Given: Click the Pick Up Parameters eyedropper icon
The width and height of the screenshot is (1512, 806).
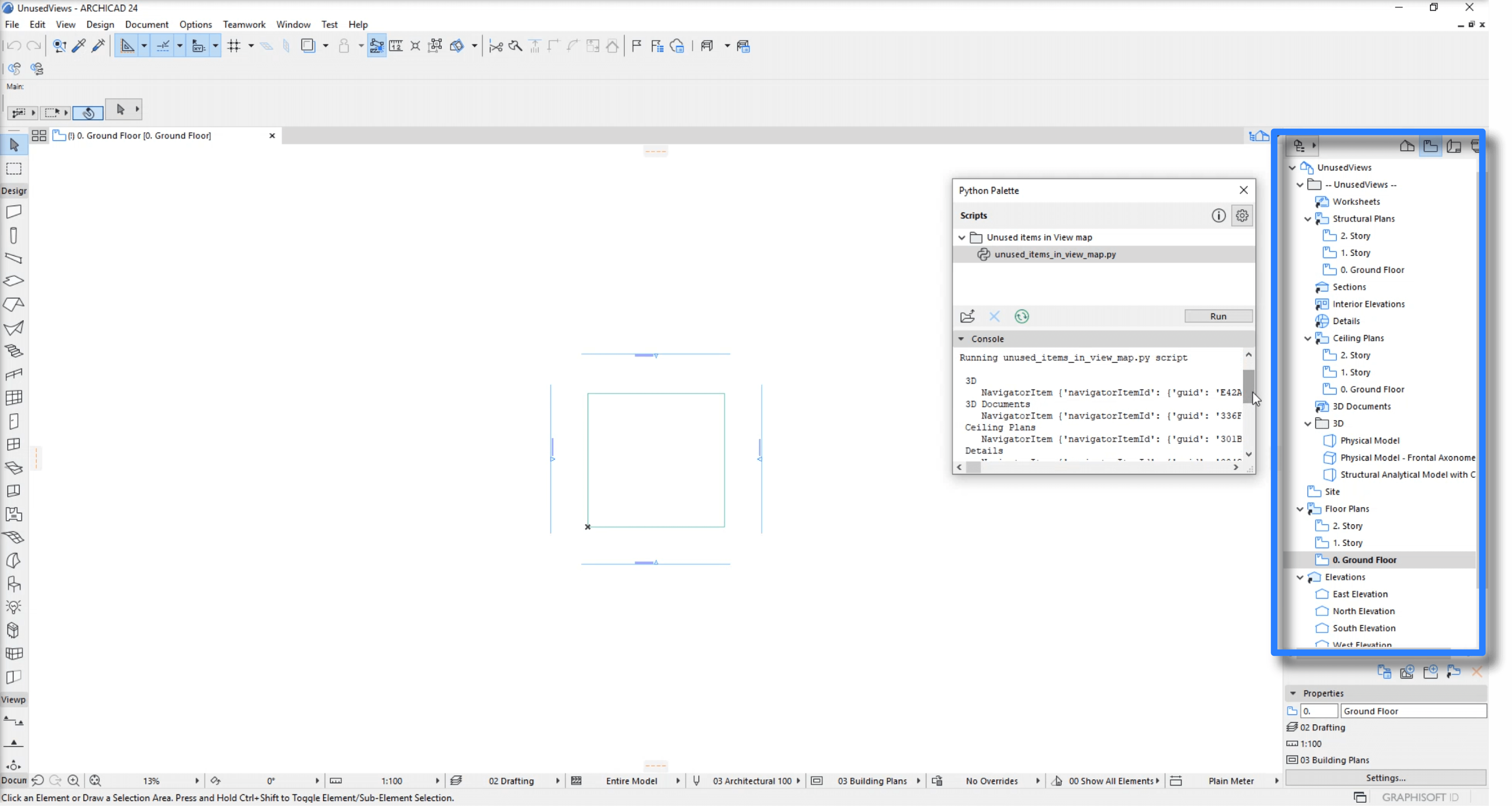Looking at the screenshot, I should (79, 46).
